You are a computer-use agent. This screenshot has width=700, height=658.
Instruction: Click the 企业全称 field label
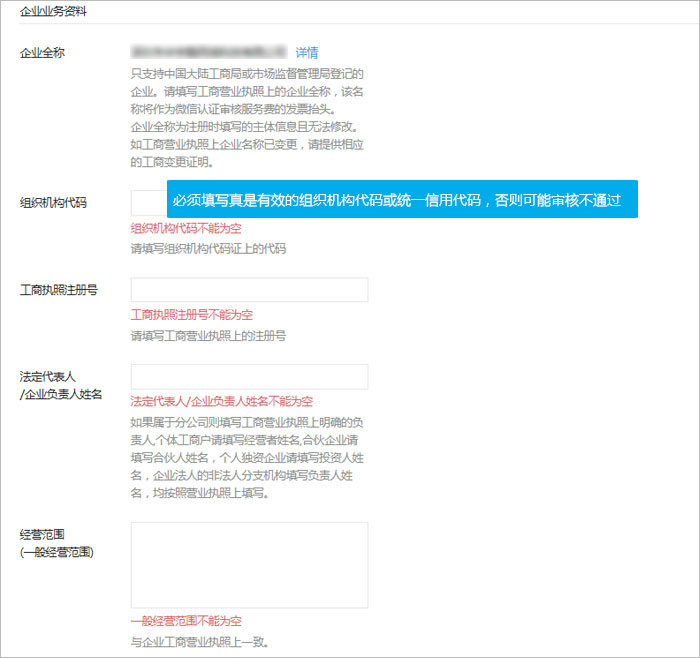pyautogui.click(x=42, y=53)
